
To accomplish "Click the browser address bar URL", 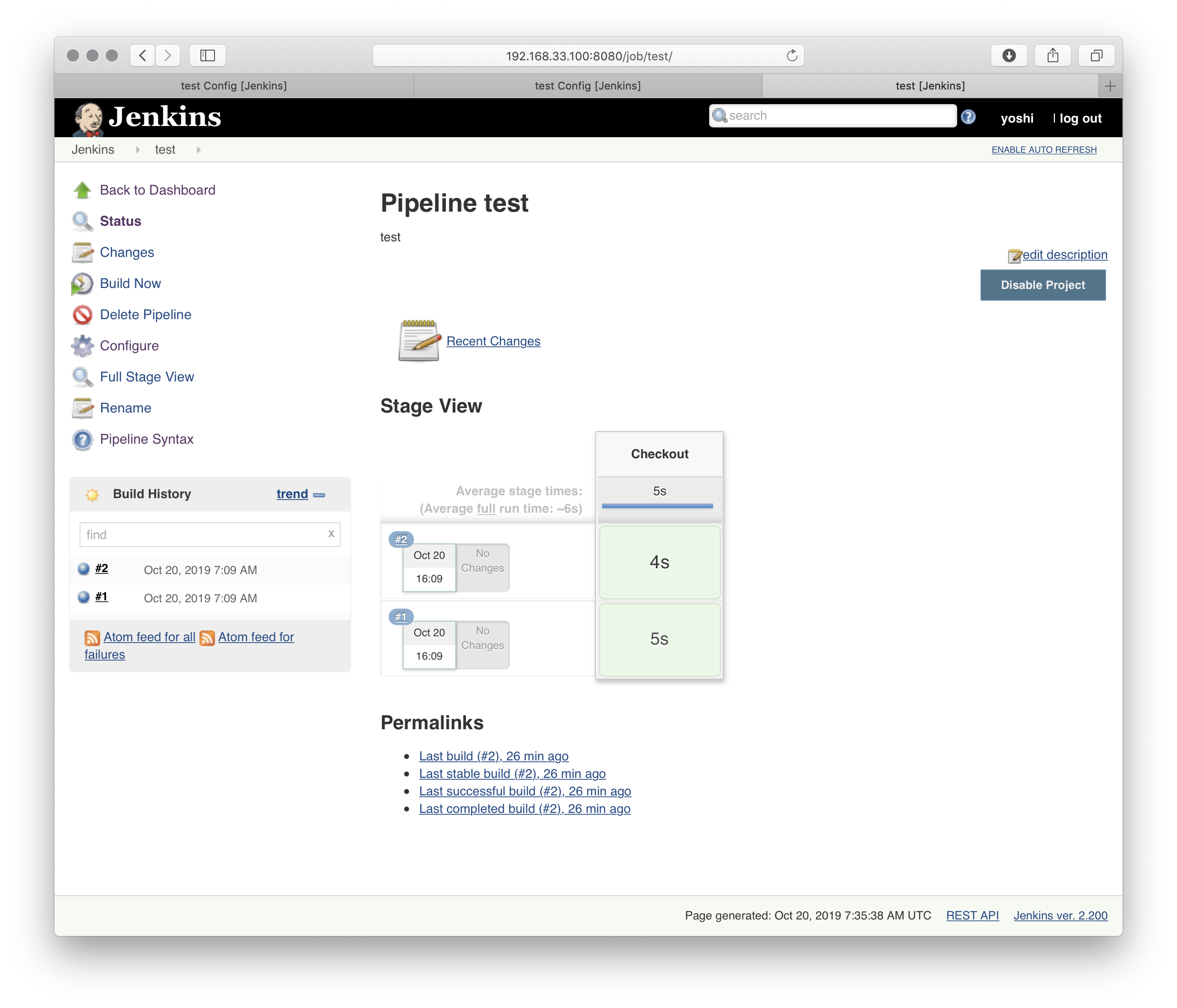I will pyautogui.click(x=588, y=55).
